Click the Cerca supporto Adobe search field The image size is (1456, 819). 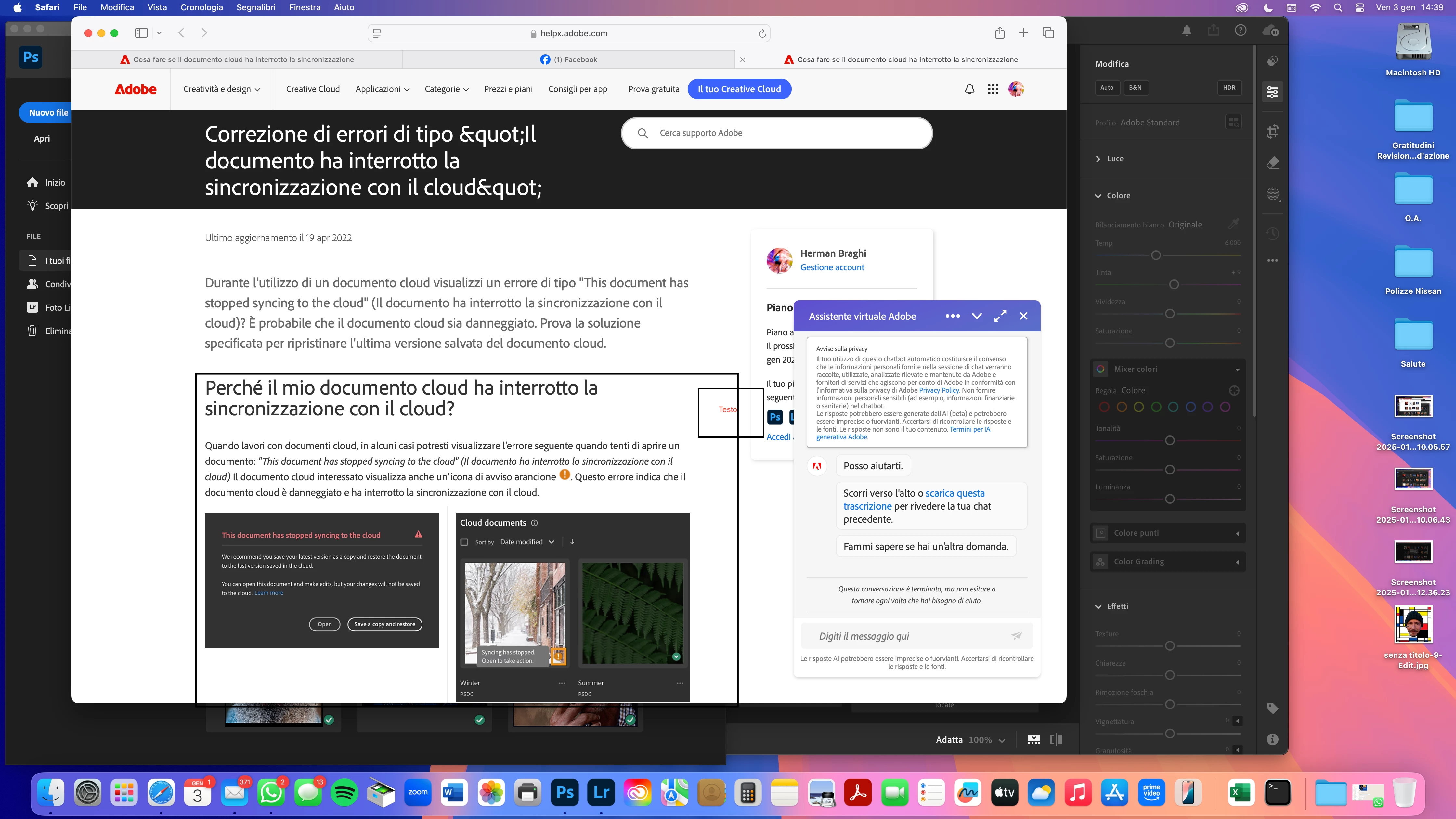click(x=786, y=133)
